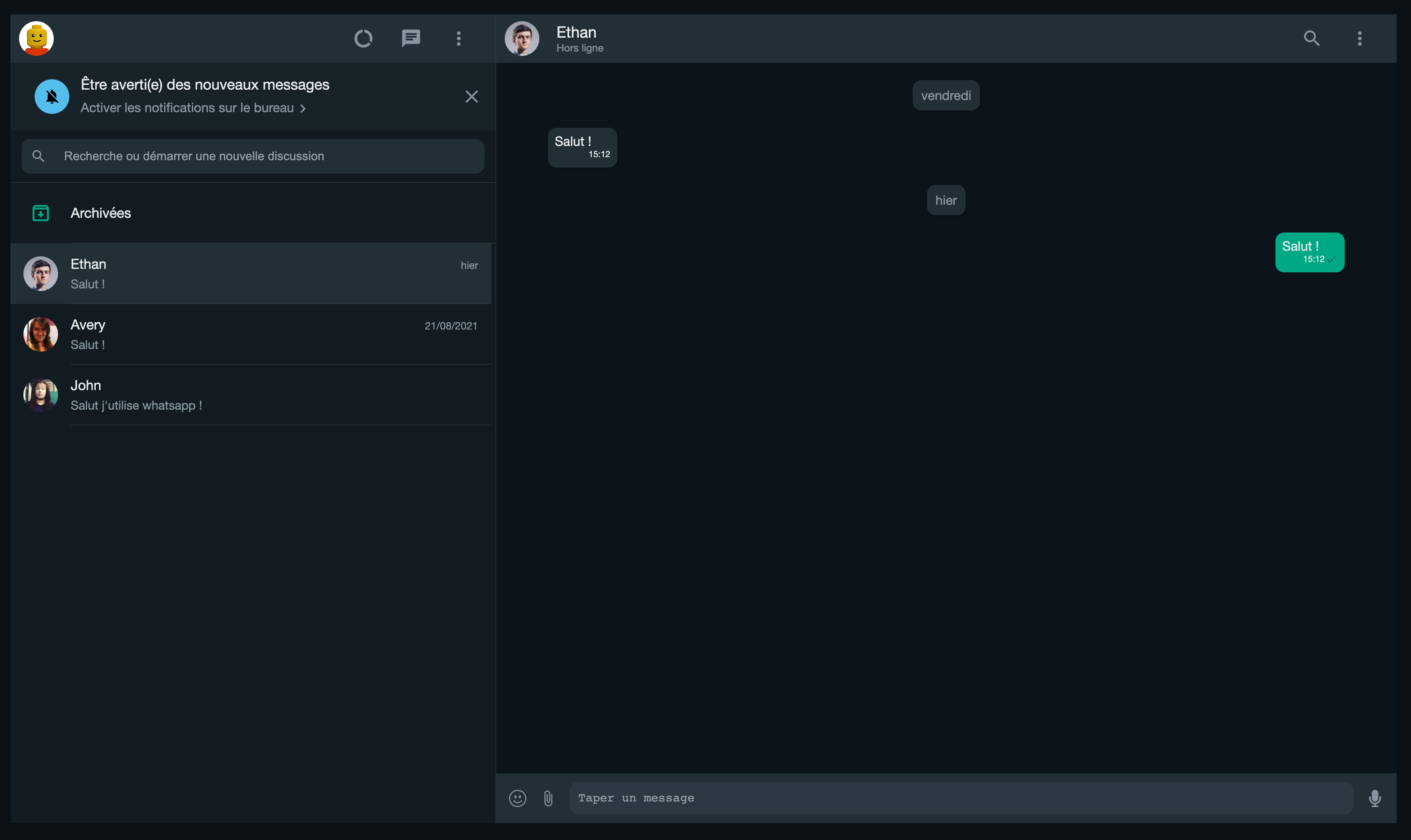Click the archive box icon
Image resolution: width=1411 pixels, height=840 pixels.
click(x=41, y=213)
